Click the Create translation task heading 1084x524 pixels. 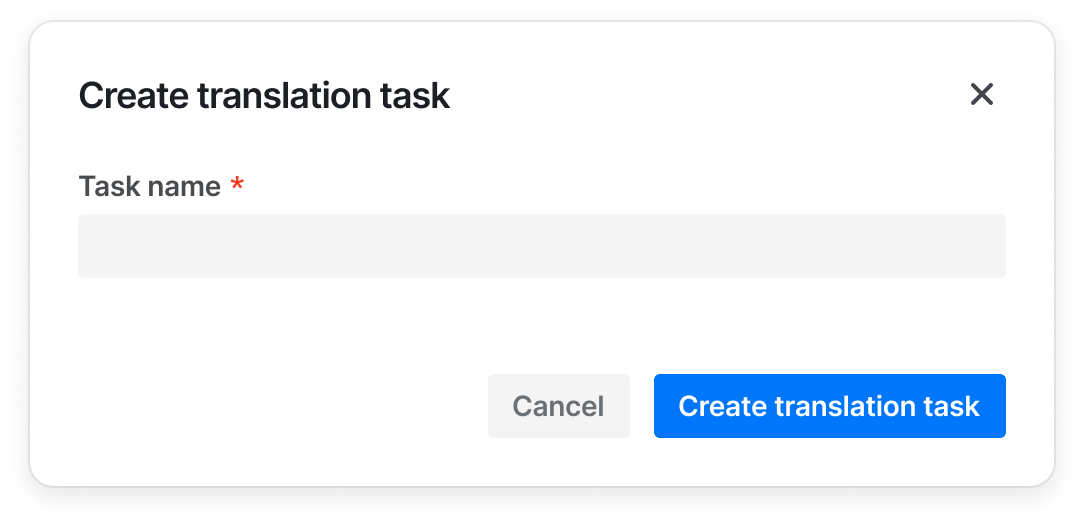click(264, 95)
